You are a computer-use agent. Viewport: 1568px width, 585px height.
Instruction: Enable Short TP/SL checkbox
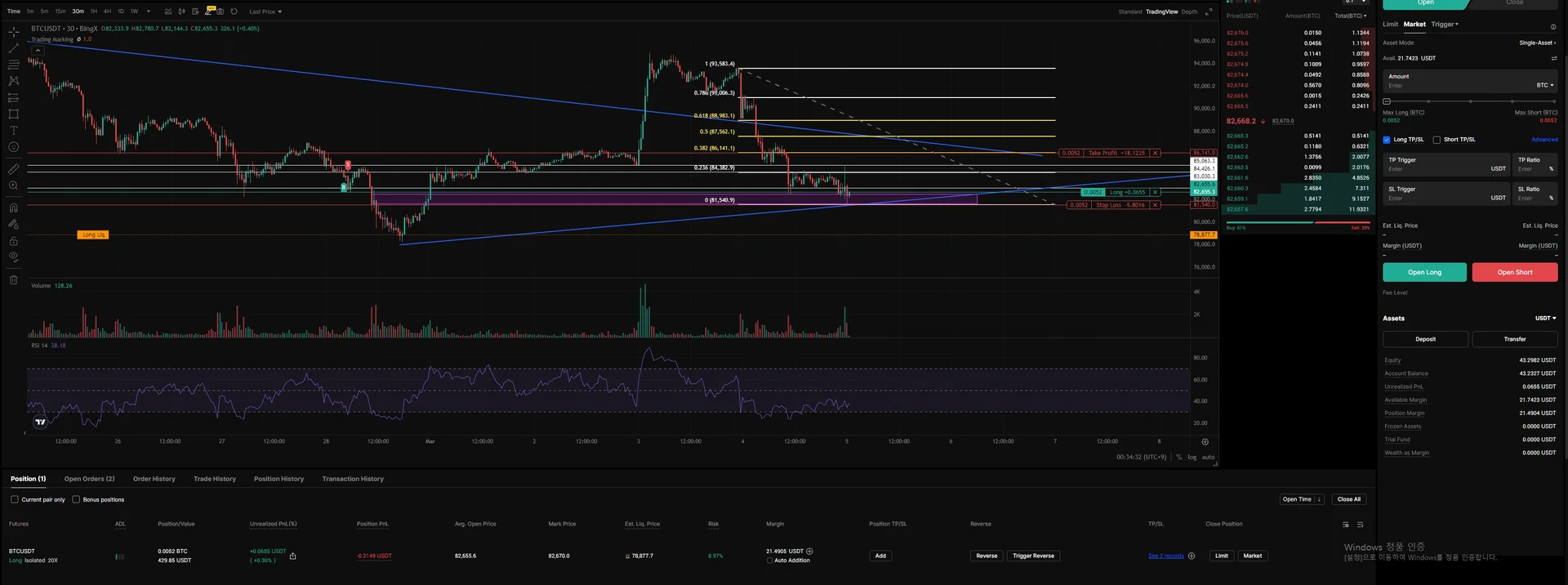(1437, 140)
